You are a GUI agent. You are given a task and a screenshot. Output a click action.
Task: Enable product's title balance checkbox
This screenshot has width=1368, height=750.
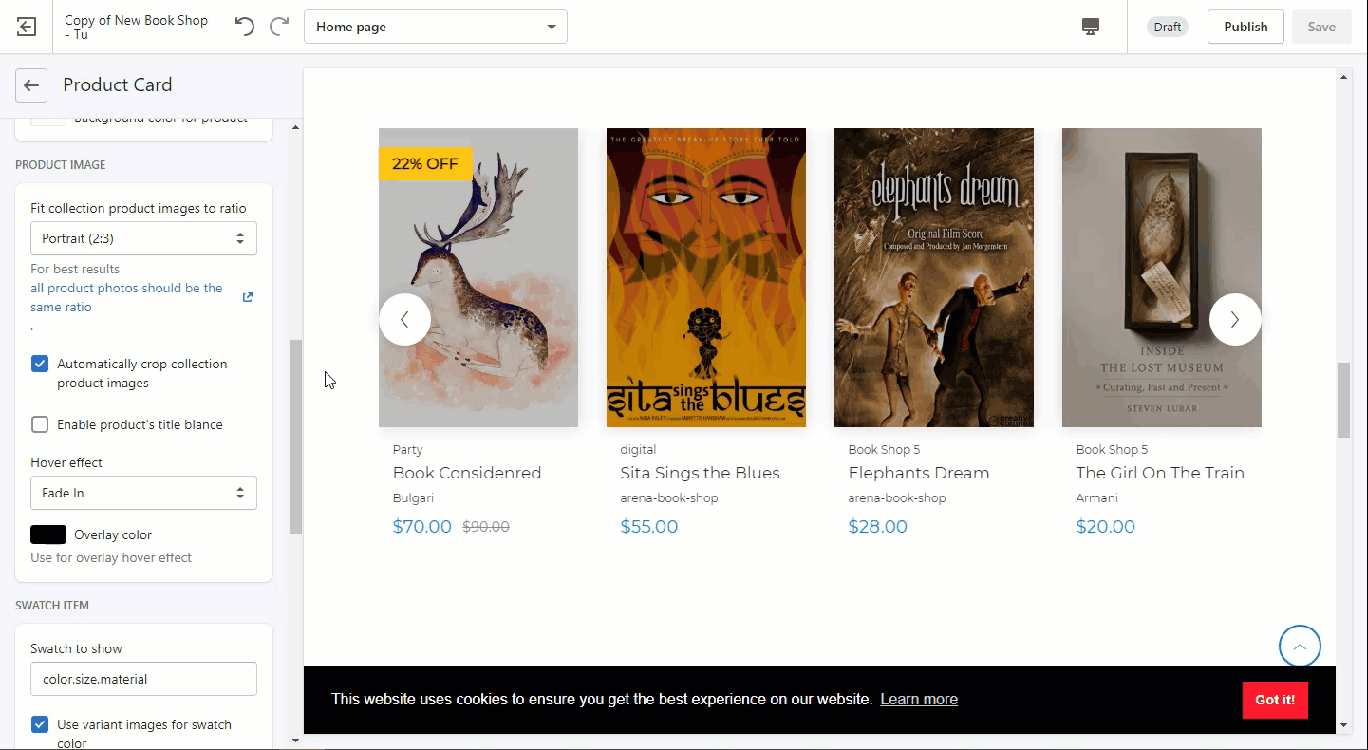click(x=40, y=425)
